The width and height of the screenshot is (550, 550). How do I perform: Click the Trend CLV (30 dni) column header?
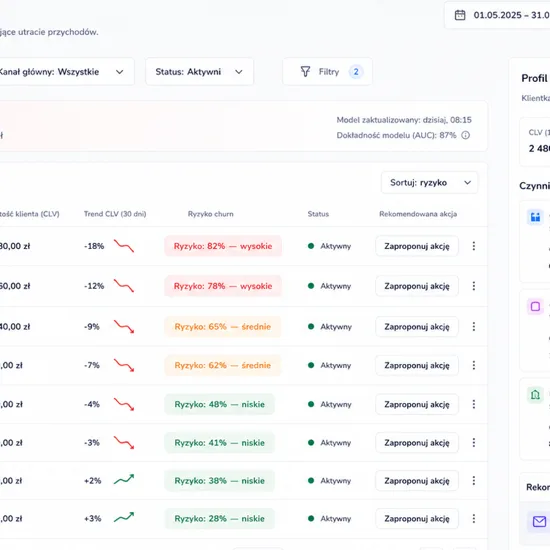pos(115,214)
